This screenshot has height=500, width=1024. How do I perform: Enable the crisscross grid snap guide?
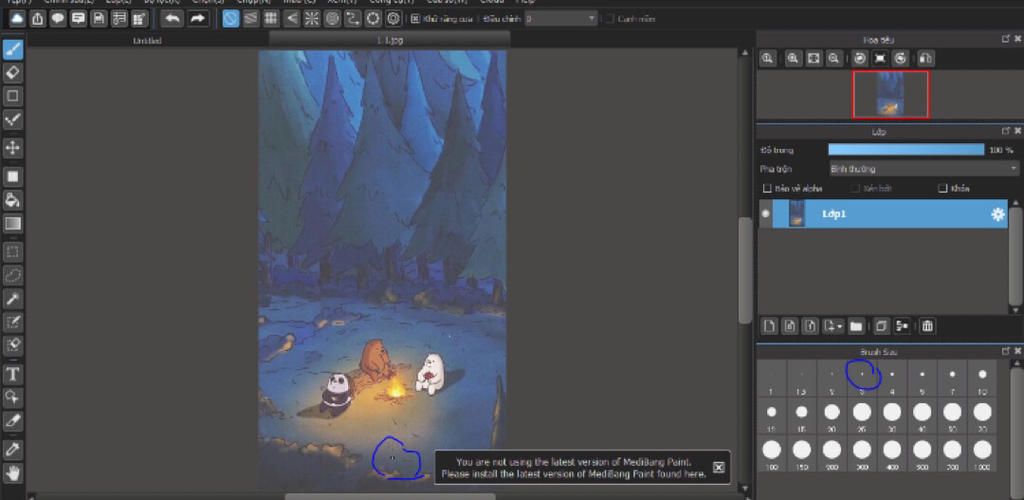pyautogui.click(x=271, y=19)
